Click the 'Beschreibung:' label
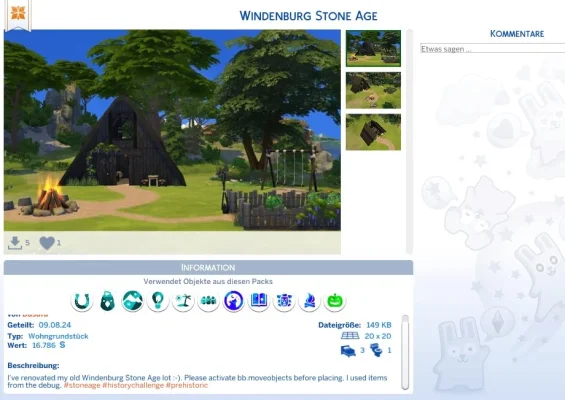565x400 pixels. coord(33,365)
